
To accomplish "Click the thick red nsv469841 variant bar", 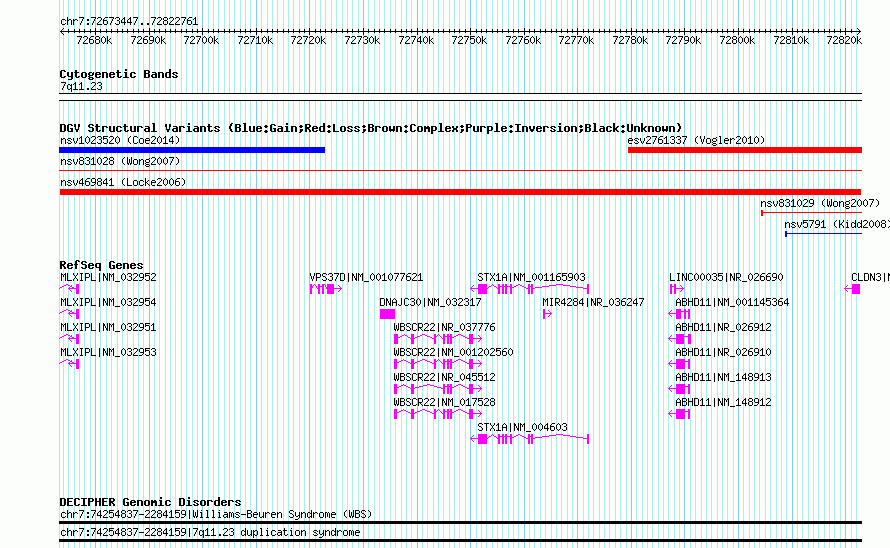I will (x=460, y=192).
